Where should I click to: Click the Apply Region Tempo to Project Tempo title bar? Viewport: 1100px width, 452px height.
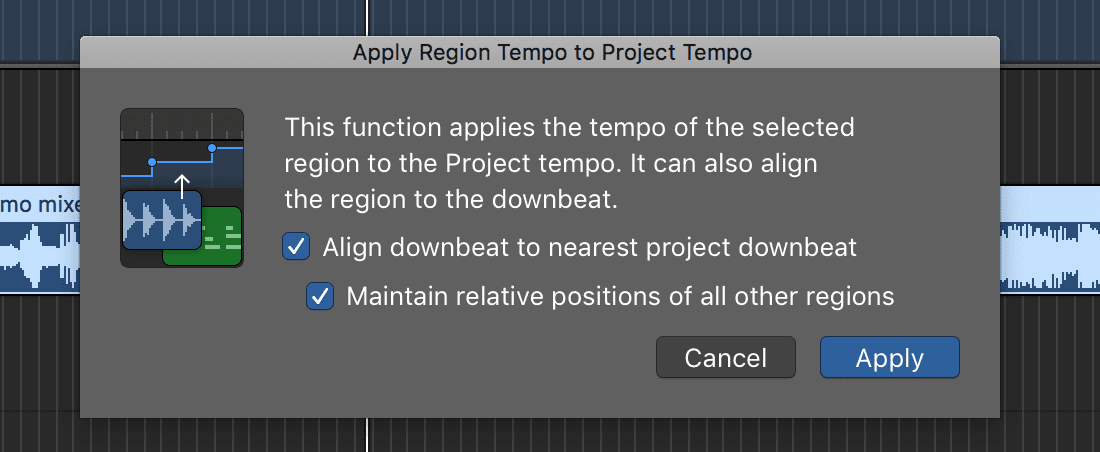tap(539, 53)
